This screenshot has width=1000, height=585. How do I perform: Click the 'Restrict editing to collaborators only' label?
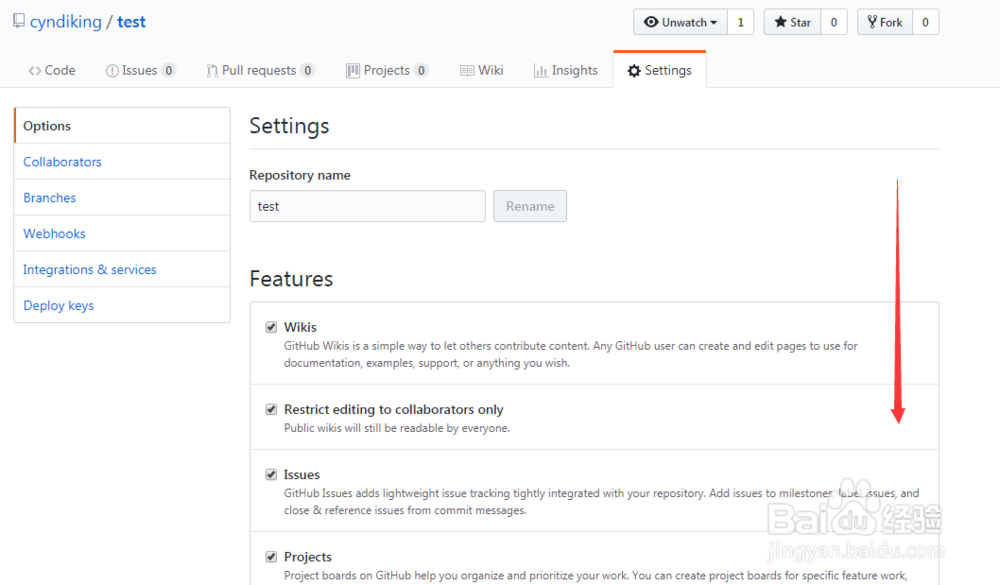coord(393,410)
